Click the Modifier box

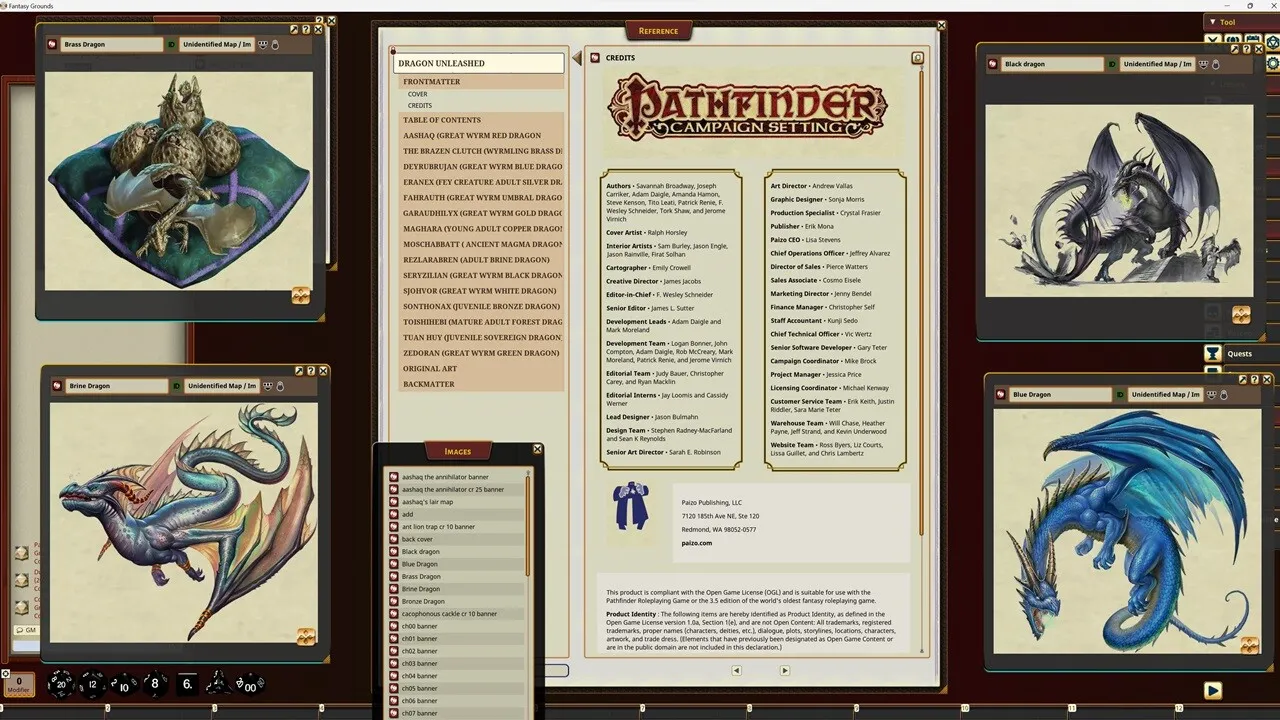click(19, 684)
